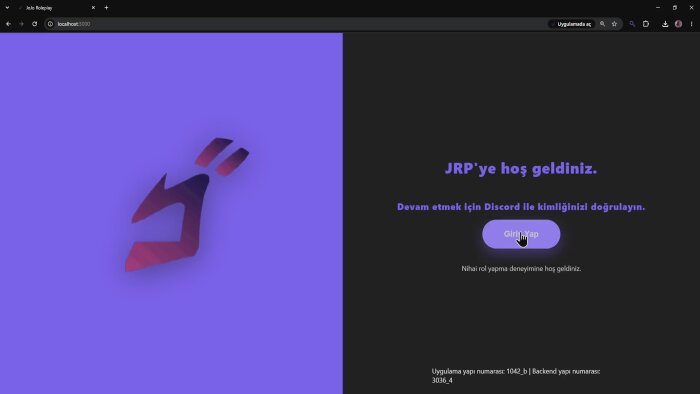Open the downloads icon in toolbar
700x394 pixels.
tap(665, 24)
